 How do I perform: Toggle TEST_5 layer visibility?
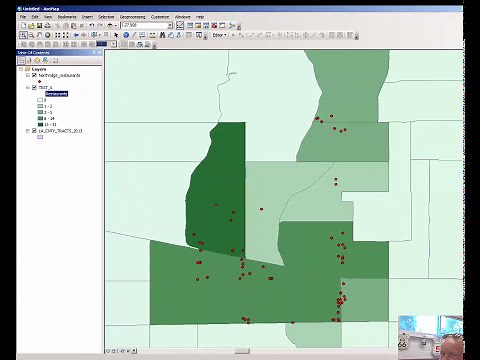34,88
